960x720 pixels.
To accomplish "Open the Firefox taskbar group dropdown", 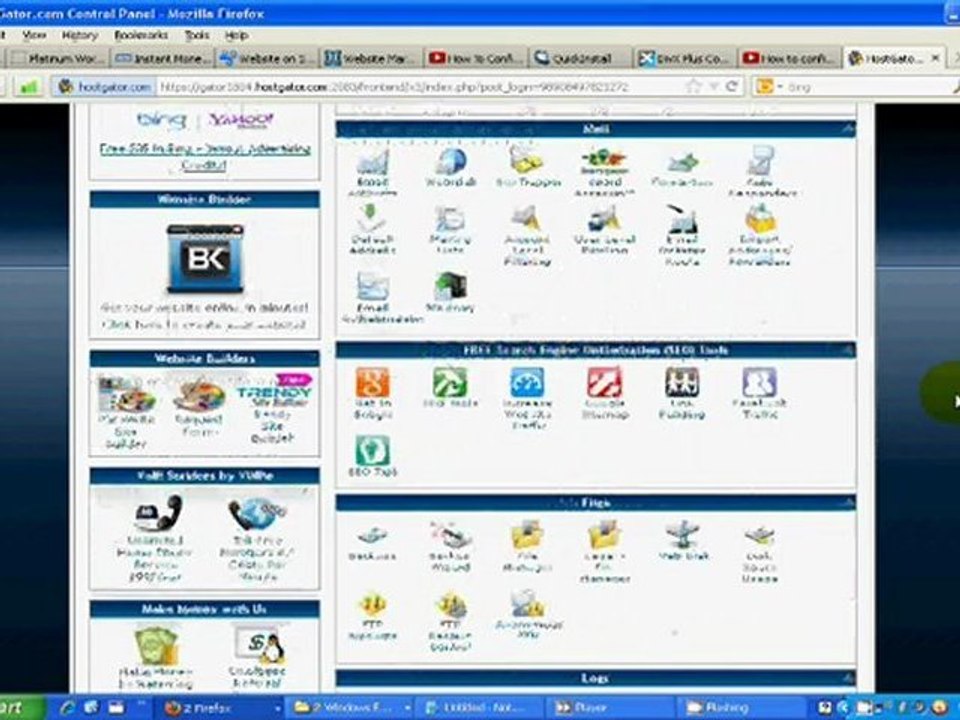I will (x=277, y=708).
